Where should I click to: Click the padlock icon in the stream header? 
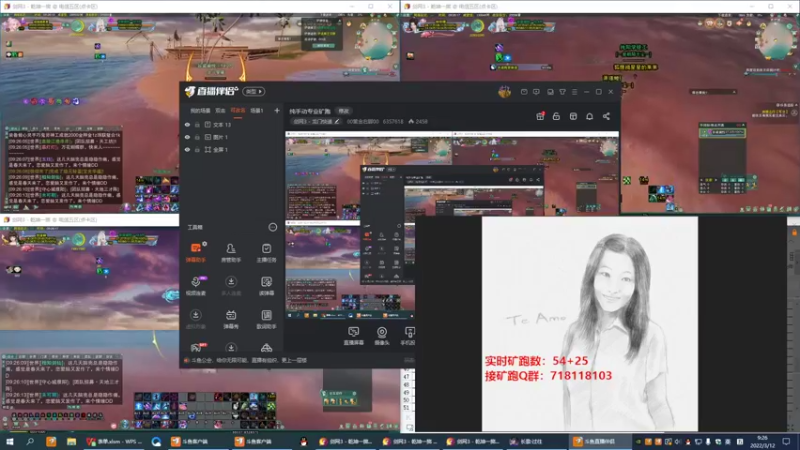pyautogui.click(x=556, y=116)
